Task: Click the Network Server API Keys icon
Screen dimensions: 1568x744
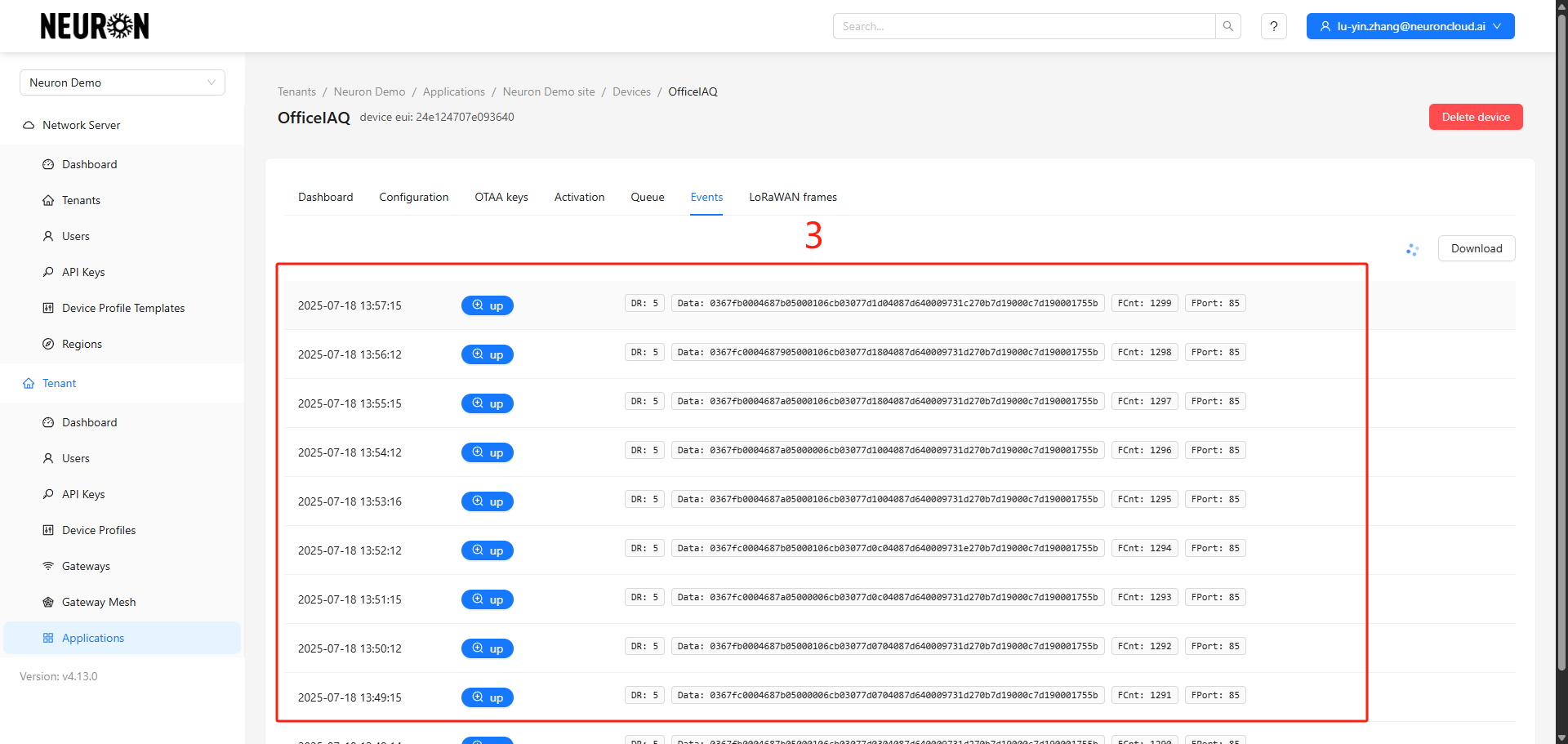Action: [48, 272]
